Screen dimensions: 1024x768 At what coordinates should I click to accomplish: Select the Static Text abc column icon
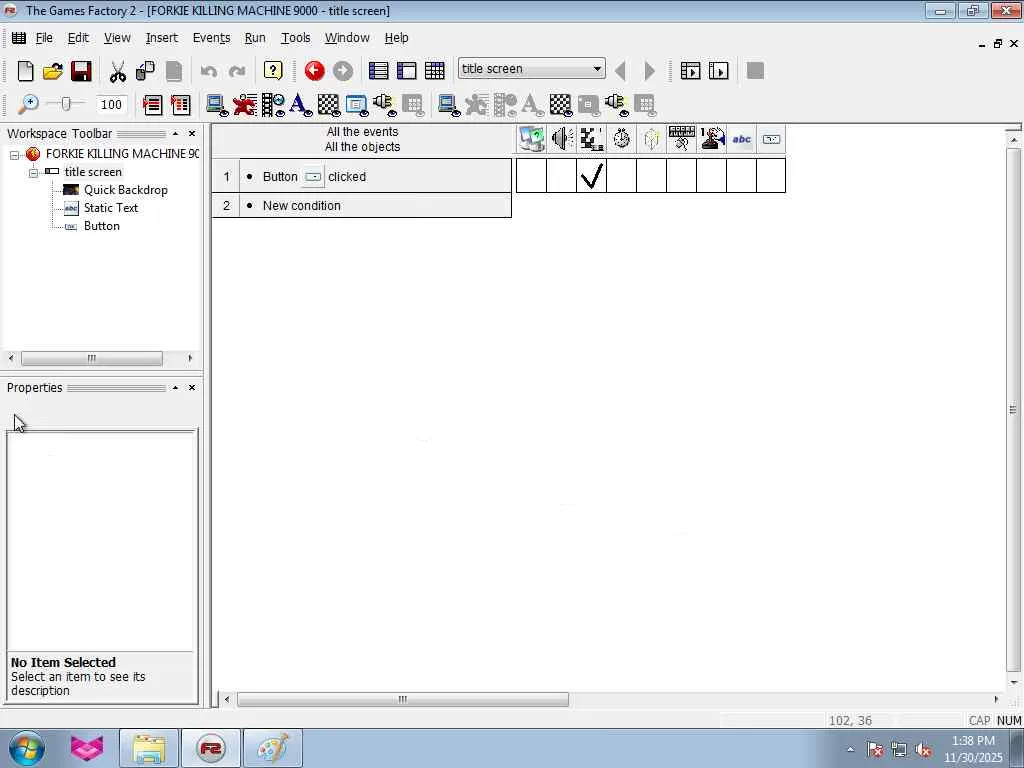pyautogui.click(x=742, y=139)
